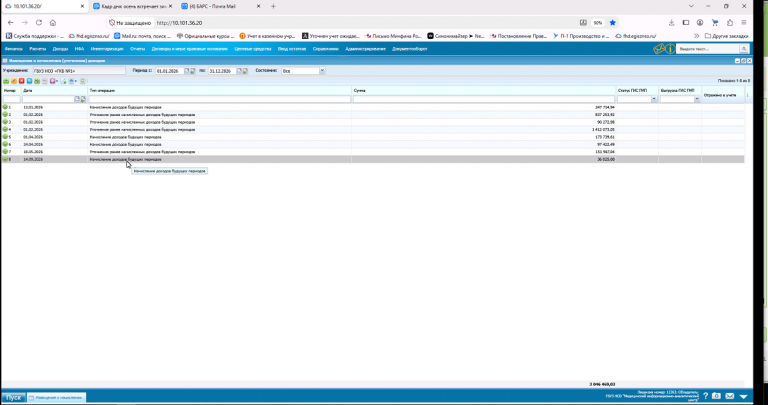Image resolution: width=768 pixels, height=405 pixels.
Task: Click the green add record toolbar icon
Action: [x=6, y=81]
